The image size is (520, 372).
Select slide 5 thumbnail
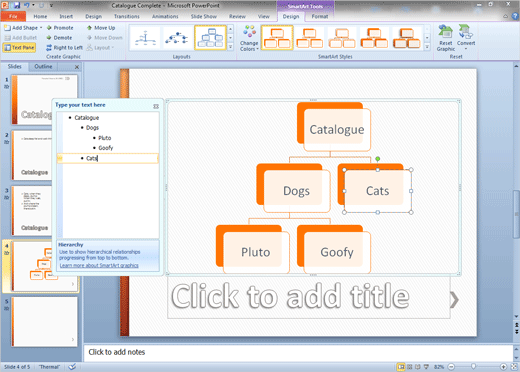45,322
